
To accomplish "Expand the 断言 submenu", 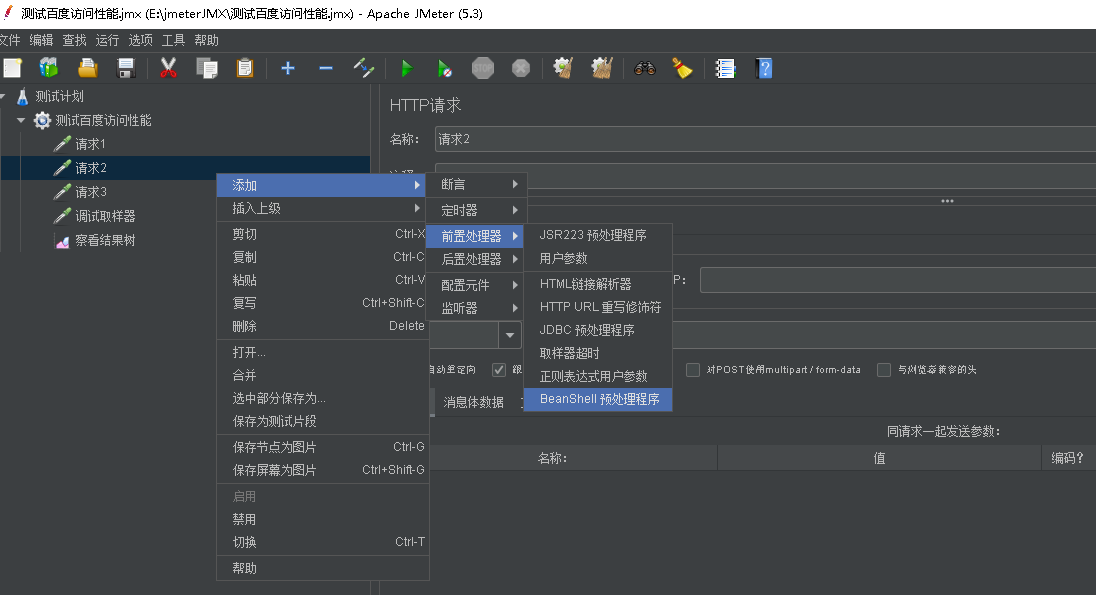I will point(475,185).
